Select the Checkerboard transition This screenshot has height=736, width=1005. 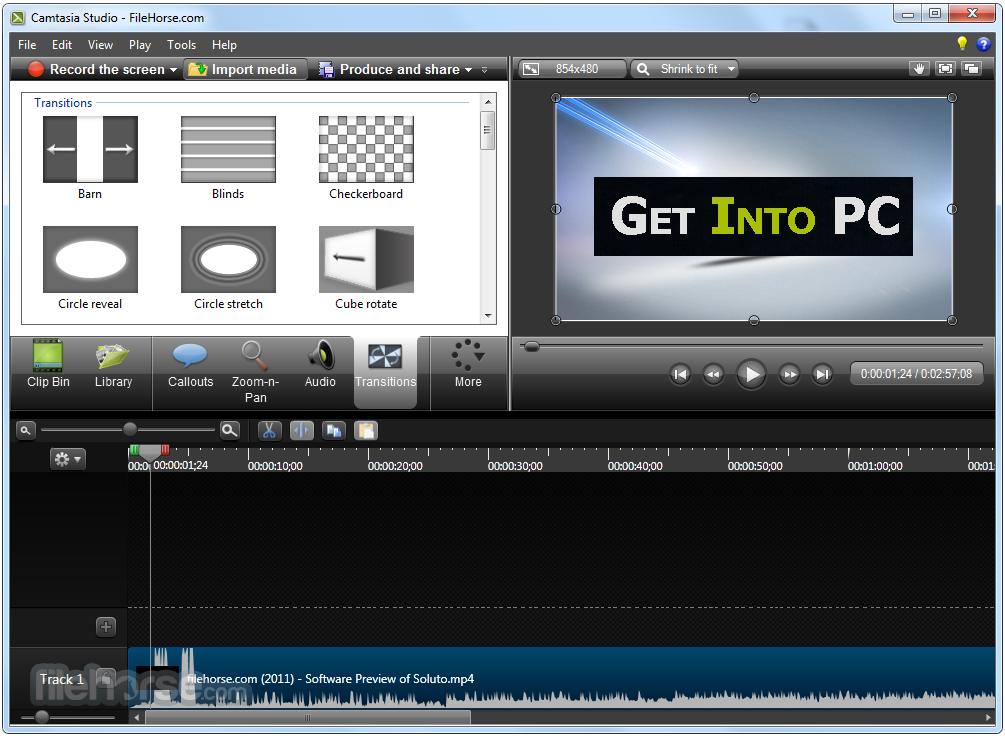click(x=366, y=158)
